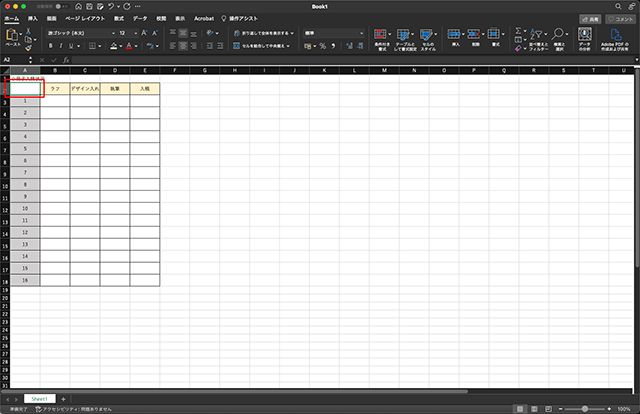Click the 共有 (Share) button
The height and width of the screenshot is (414, 640).
(590, 18)
